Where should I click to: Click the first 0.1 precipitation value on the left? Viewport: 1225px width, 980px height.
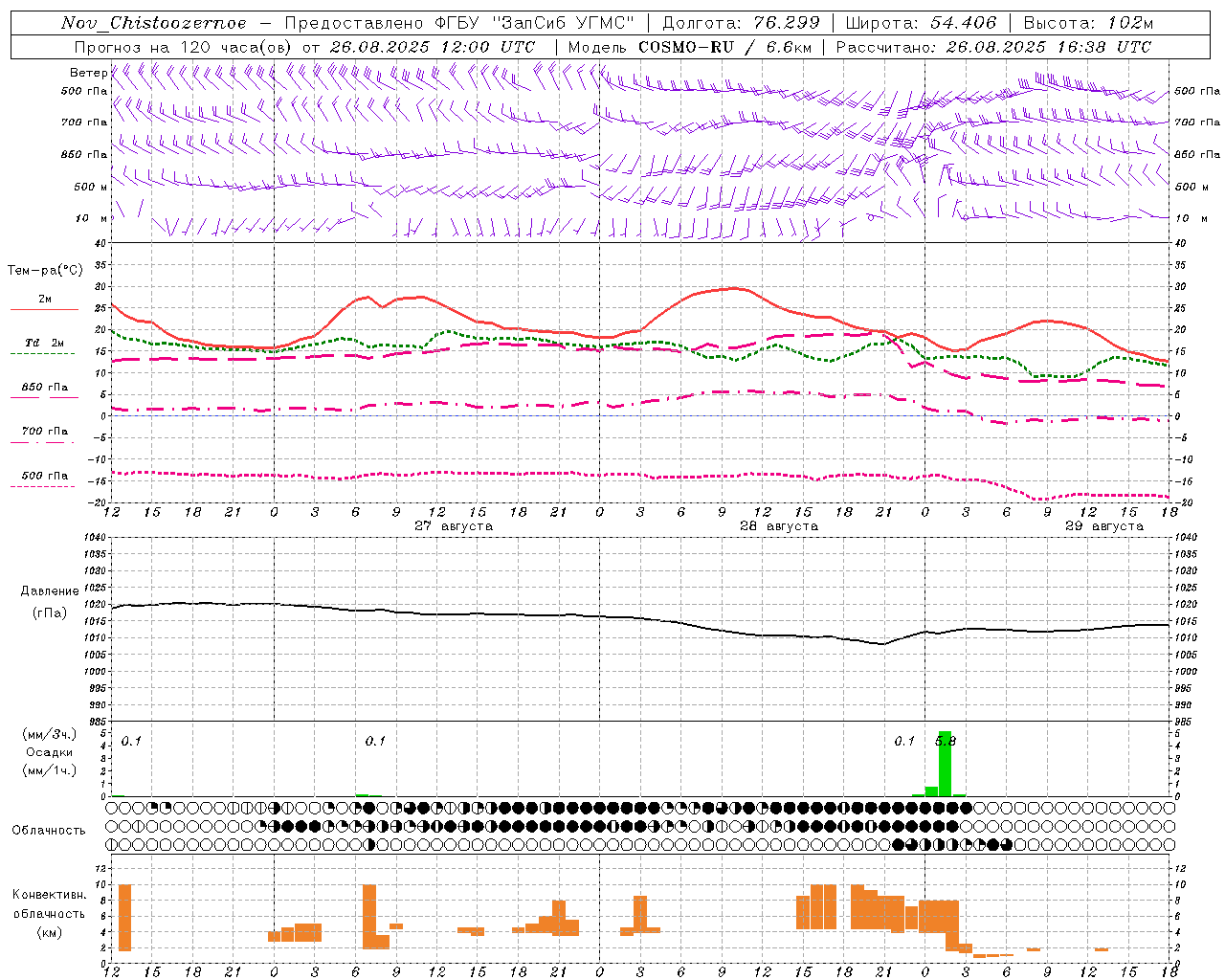[131, 741]
